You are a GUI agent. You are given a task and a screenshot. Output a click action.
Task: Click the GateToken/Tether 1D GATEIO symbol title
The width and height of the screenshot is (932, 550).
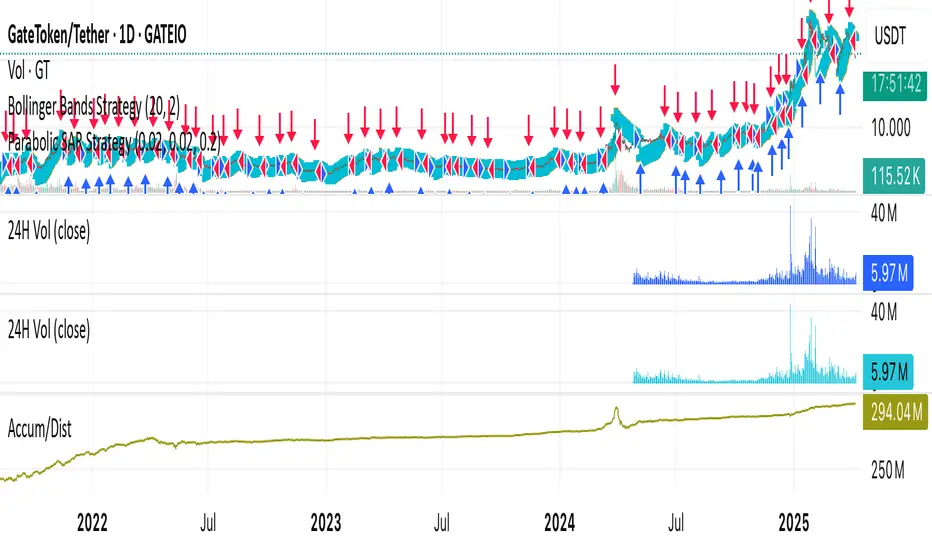(x=97, y=35)
